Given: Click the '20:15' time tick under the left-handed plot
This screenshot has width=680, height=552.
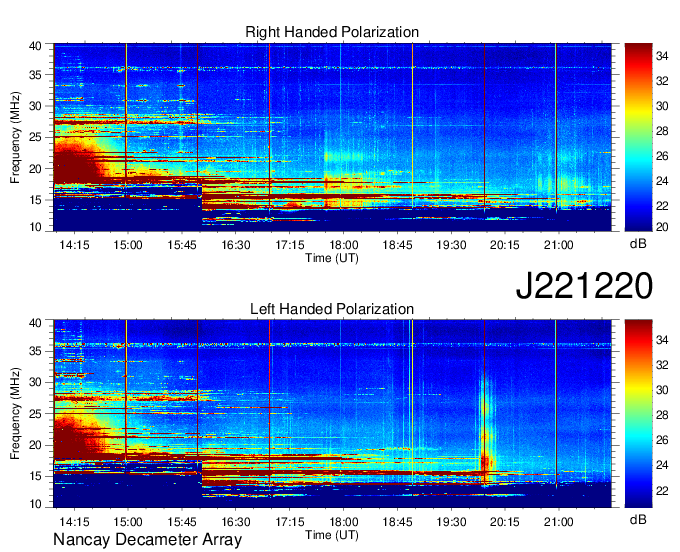Looking at the screenshot, I should pyautogui.click(x=505, y=522).
